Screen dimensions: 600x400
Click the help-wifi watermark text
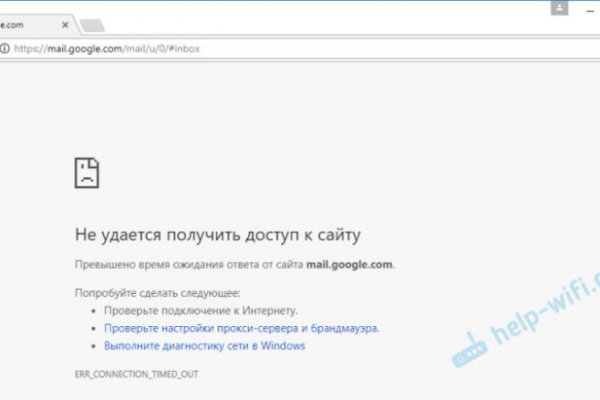[x=545, y=308]
